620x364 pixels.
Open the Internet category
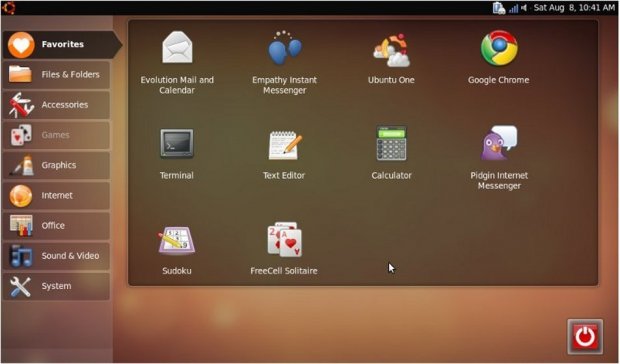point(56,196)
